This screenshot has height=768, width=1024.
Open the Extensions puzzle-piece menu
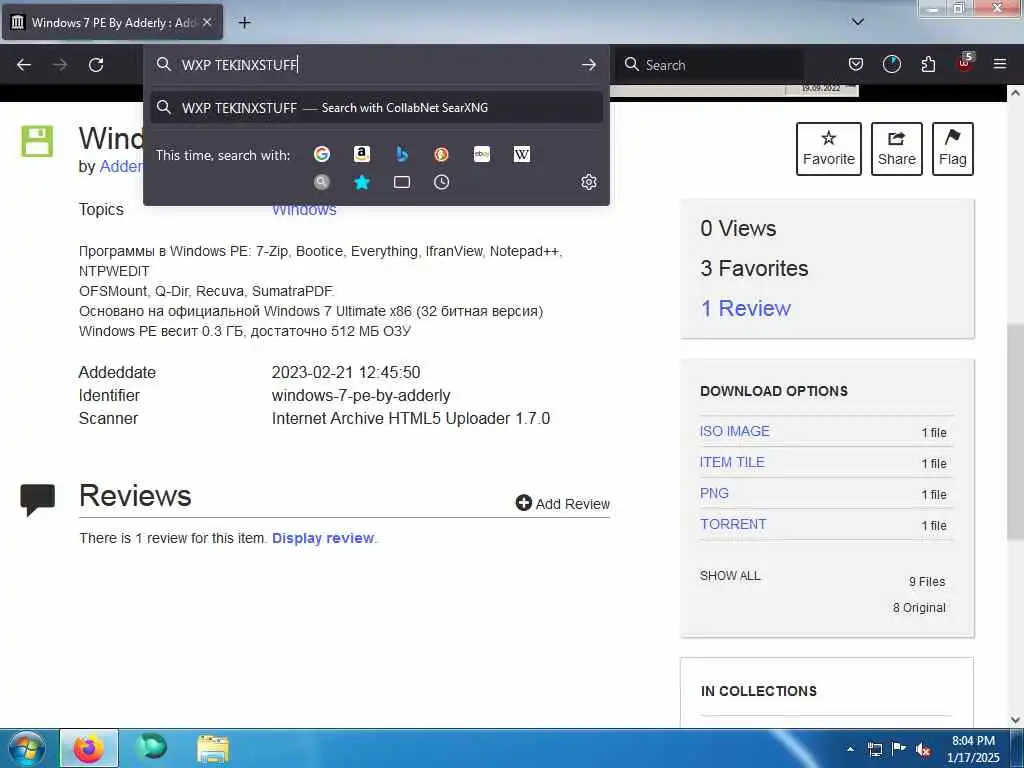[x=928, y=64]
